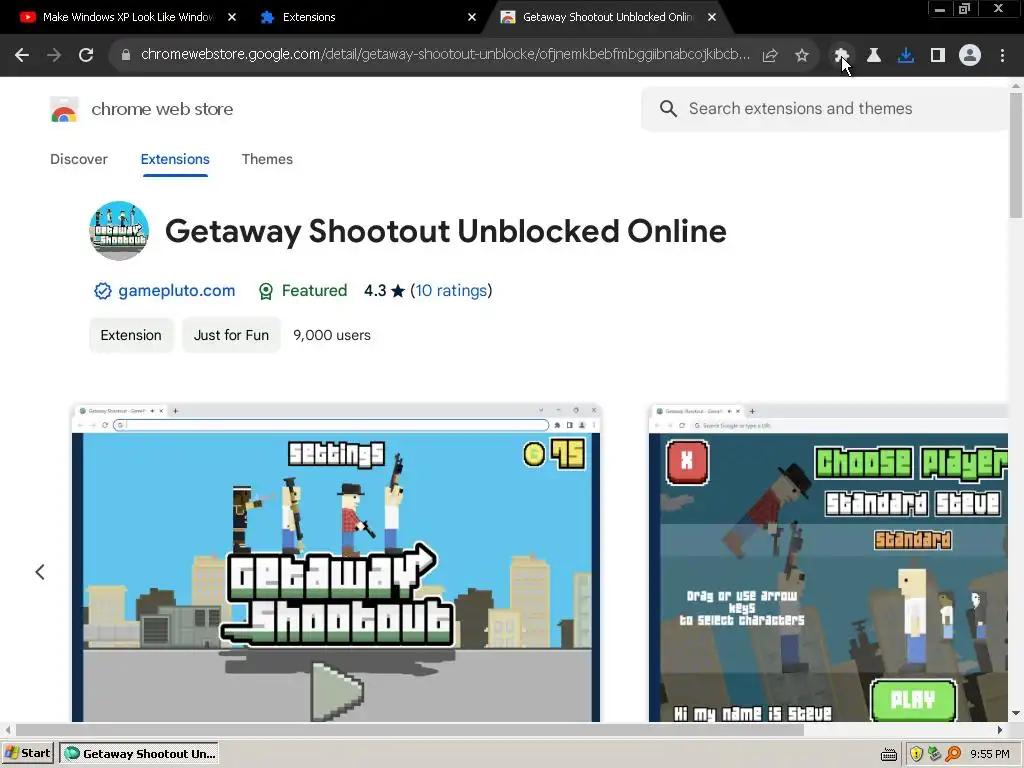Screen dimensions: 1024x768
Task: Open the Getaway Shootout title screenshot
Action: tap(336, 562)
